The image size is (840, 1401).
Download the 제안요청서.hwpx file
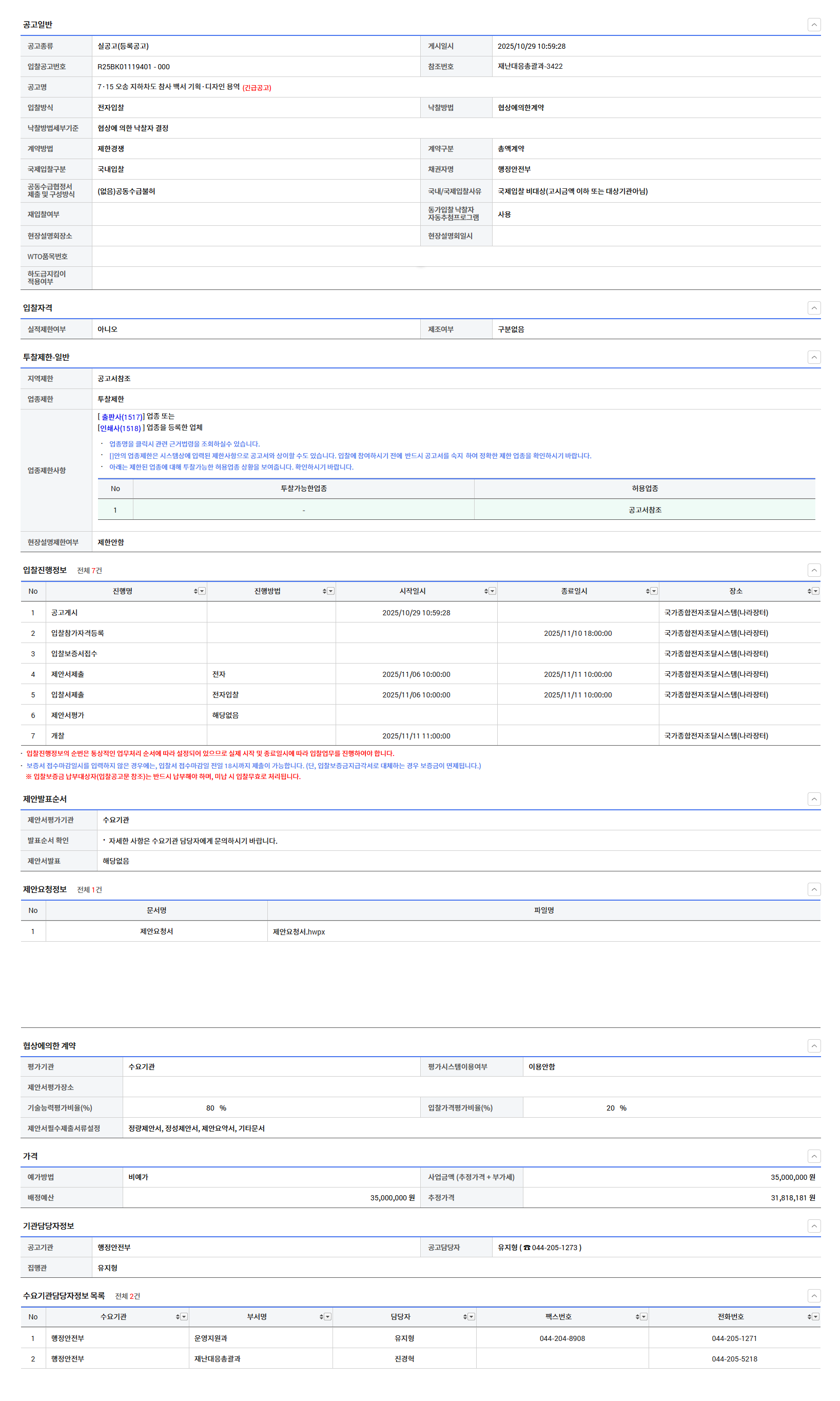[x=298, y=932]
